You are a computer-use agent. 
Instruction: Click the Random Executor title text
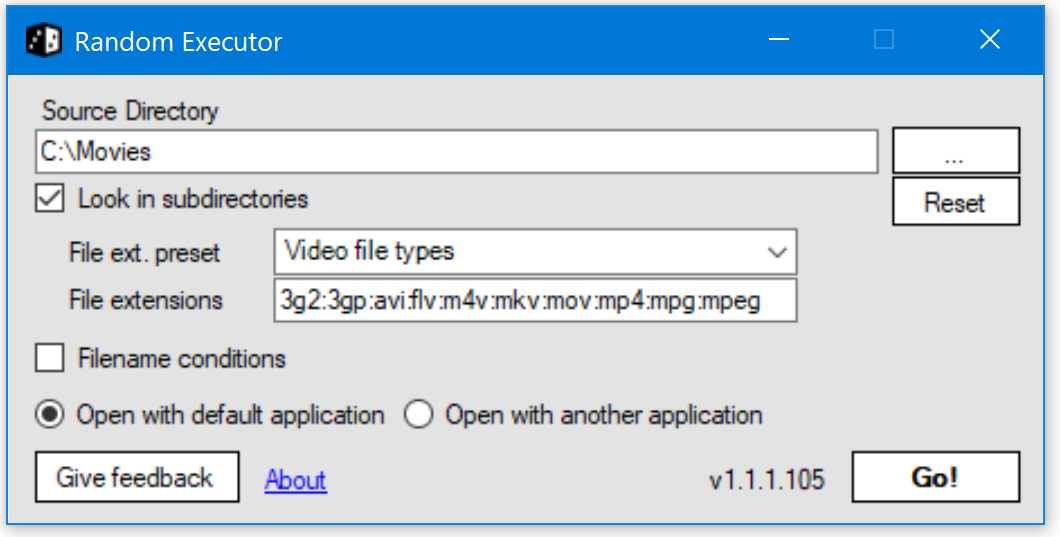point(178,42)
